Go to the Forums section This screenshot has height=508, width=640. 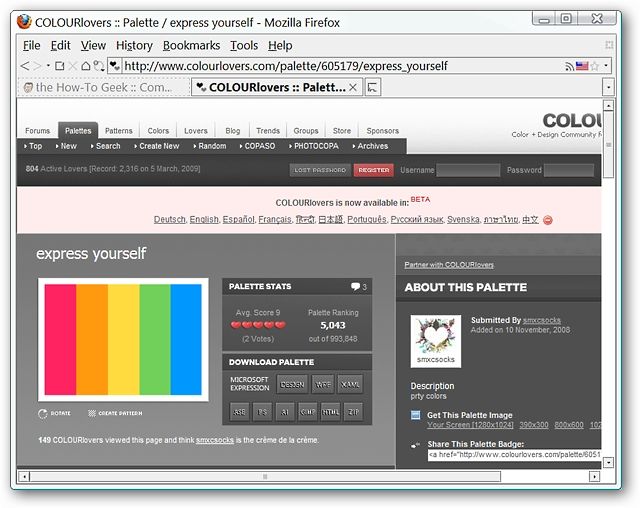point(38,131)
